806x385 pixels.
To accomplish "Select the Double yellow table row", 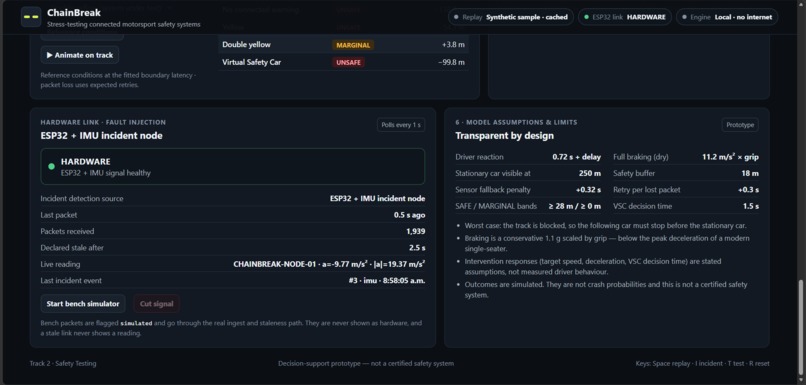I will click(x=343, y=45).
